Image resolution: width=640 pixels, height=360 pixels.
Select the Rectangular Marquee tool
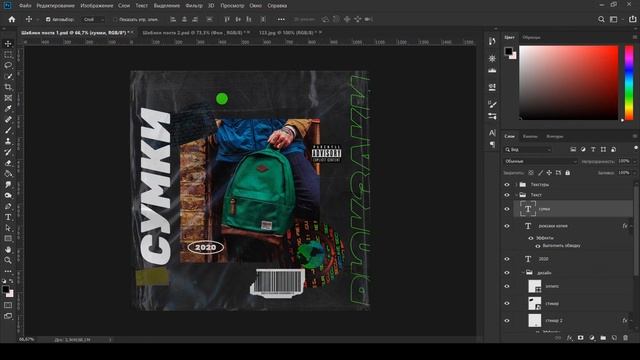8,54
